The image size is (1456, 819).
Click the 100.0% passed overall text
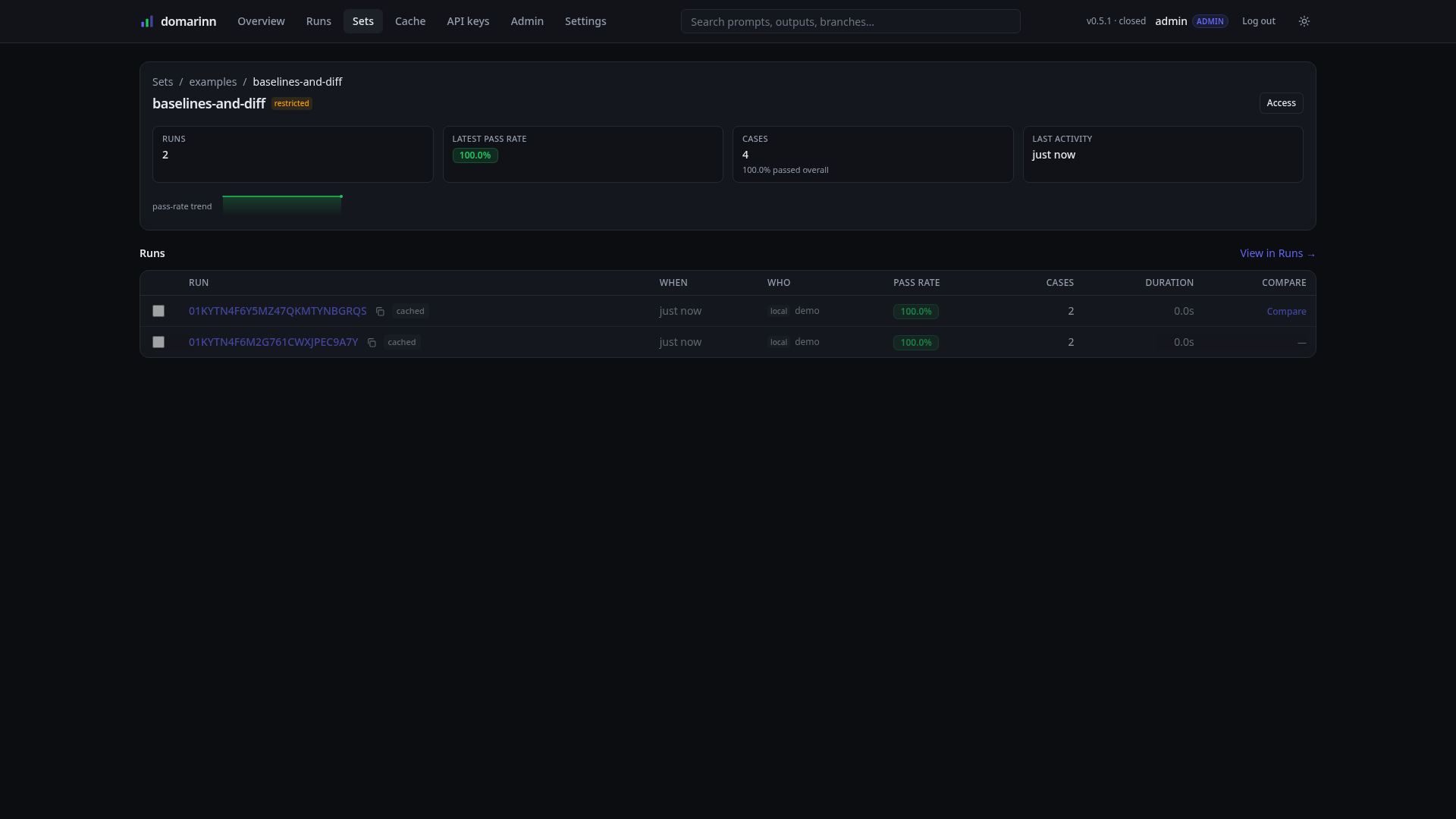785,170
